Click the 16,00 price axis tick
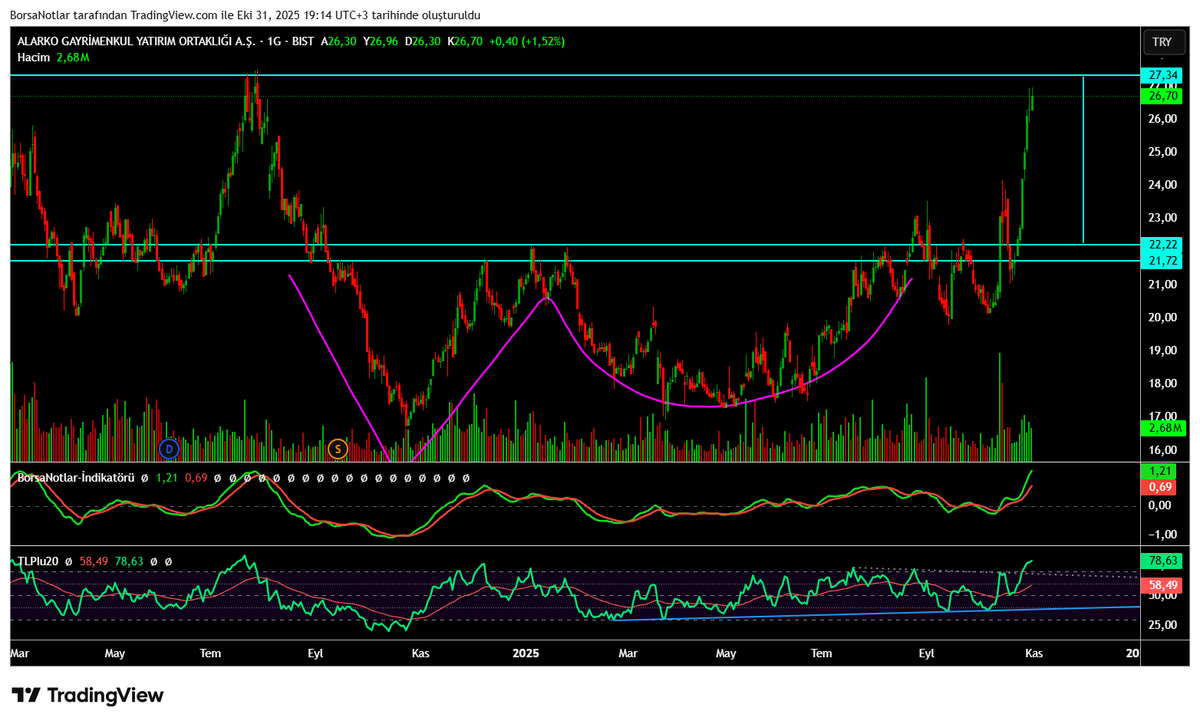The image size is (1200, 724). (1162, 451)
